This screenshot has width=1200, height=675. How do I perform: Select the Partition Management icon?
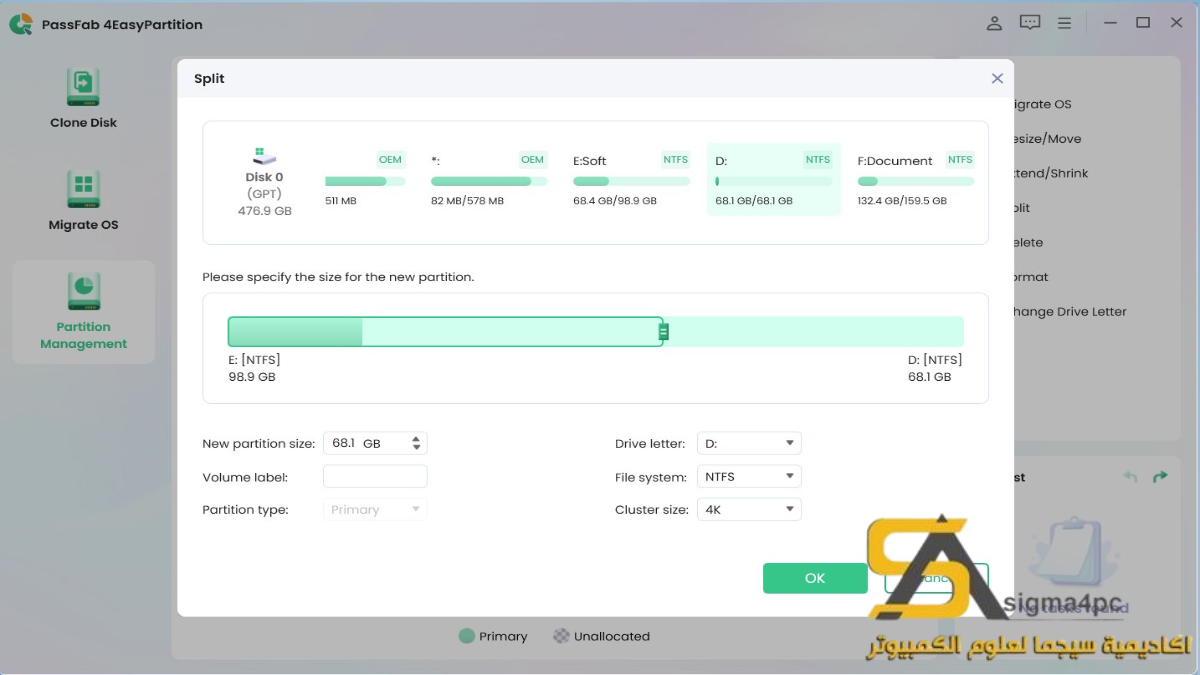click(x=83, y=291)
